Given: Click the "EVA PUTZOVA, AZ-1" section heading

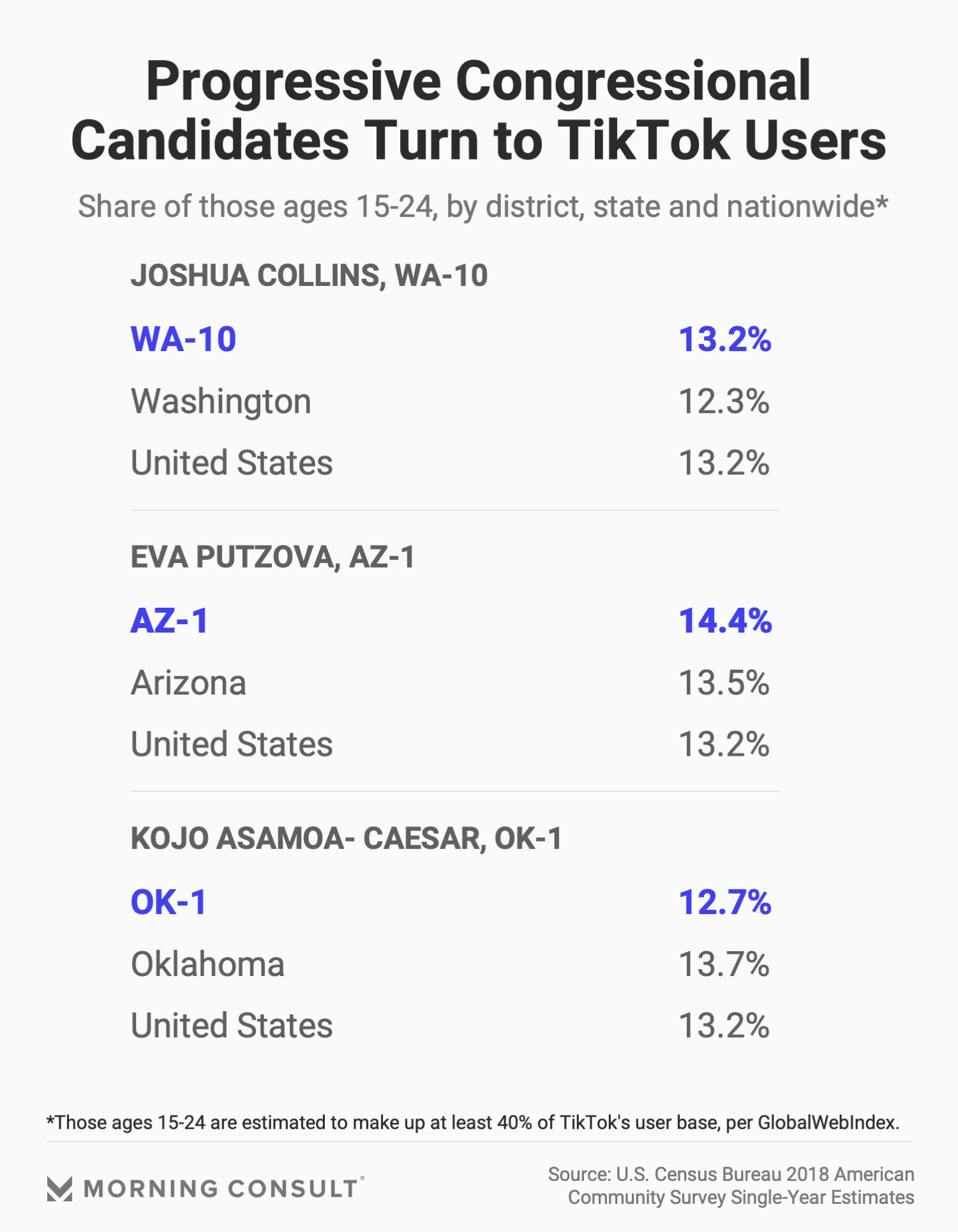Looking at the screenshot, I should pyautogui.click(x=273, y=557).
